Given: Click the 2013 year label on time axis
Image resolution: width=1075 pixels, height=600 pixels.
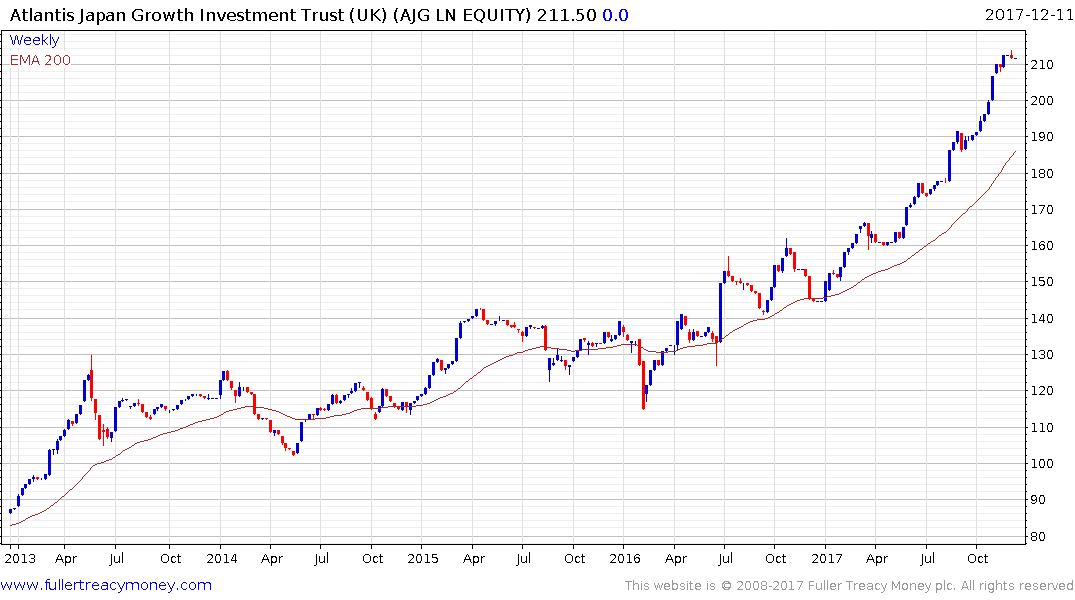Looking at the screenshot, I should coord(20,558).
